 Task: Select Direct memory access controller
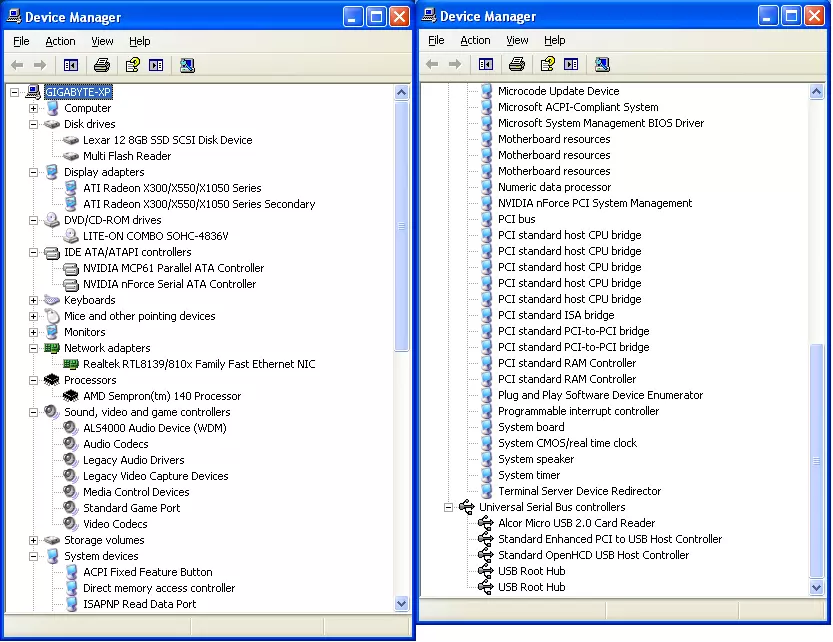coord(159,588)
